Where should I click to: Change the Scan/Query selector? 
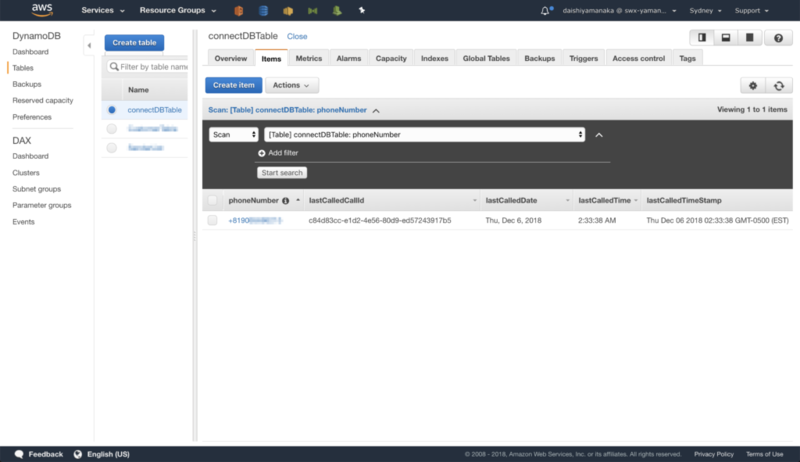[234, 135]
